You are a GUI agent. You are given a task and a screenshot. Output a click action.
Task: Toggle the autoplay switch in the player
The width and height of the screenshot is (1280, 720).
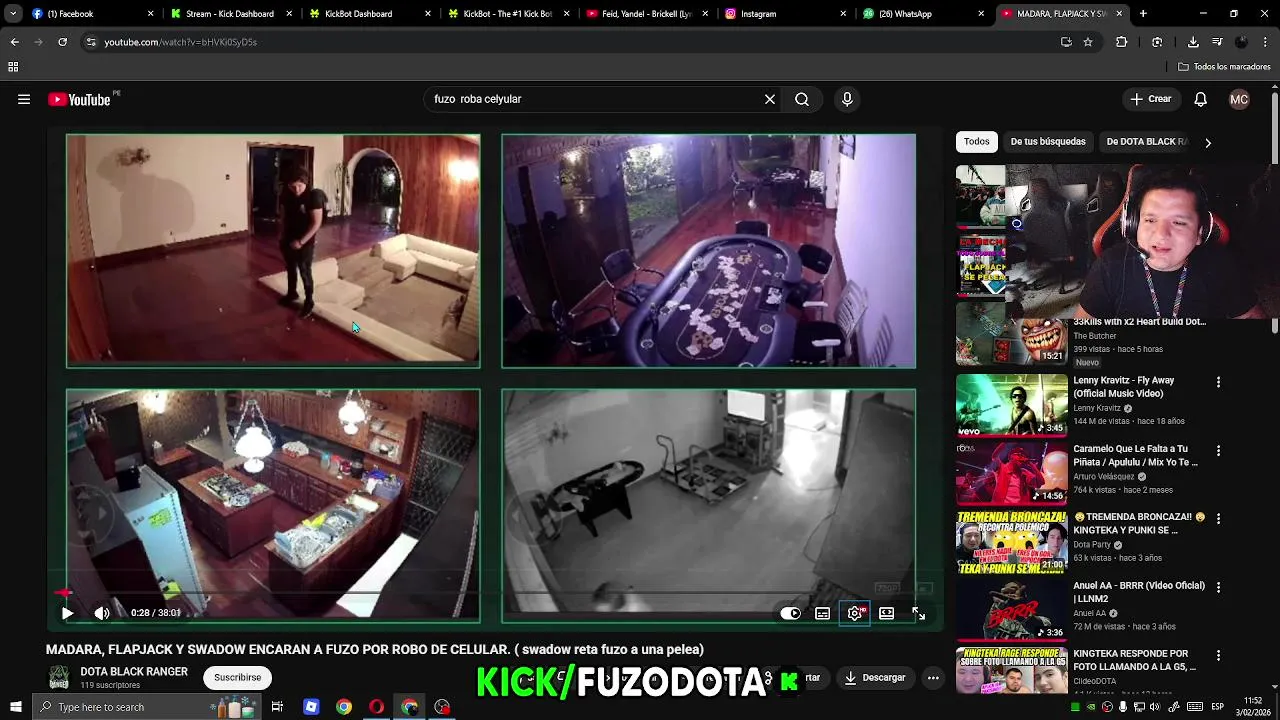pyautogui.click(x=790, y=613)
